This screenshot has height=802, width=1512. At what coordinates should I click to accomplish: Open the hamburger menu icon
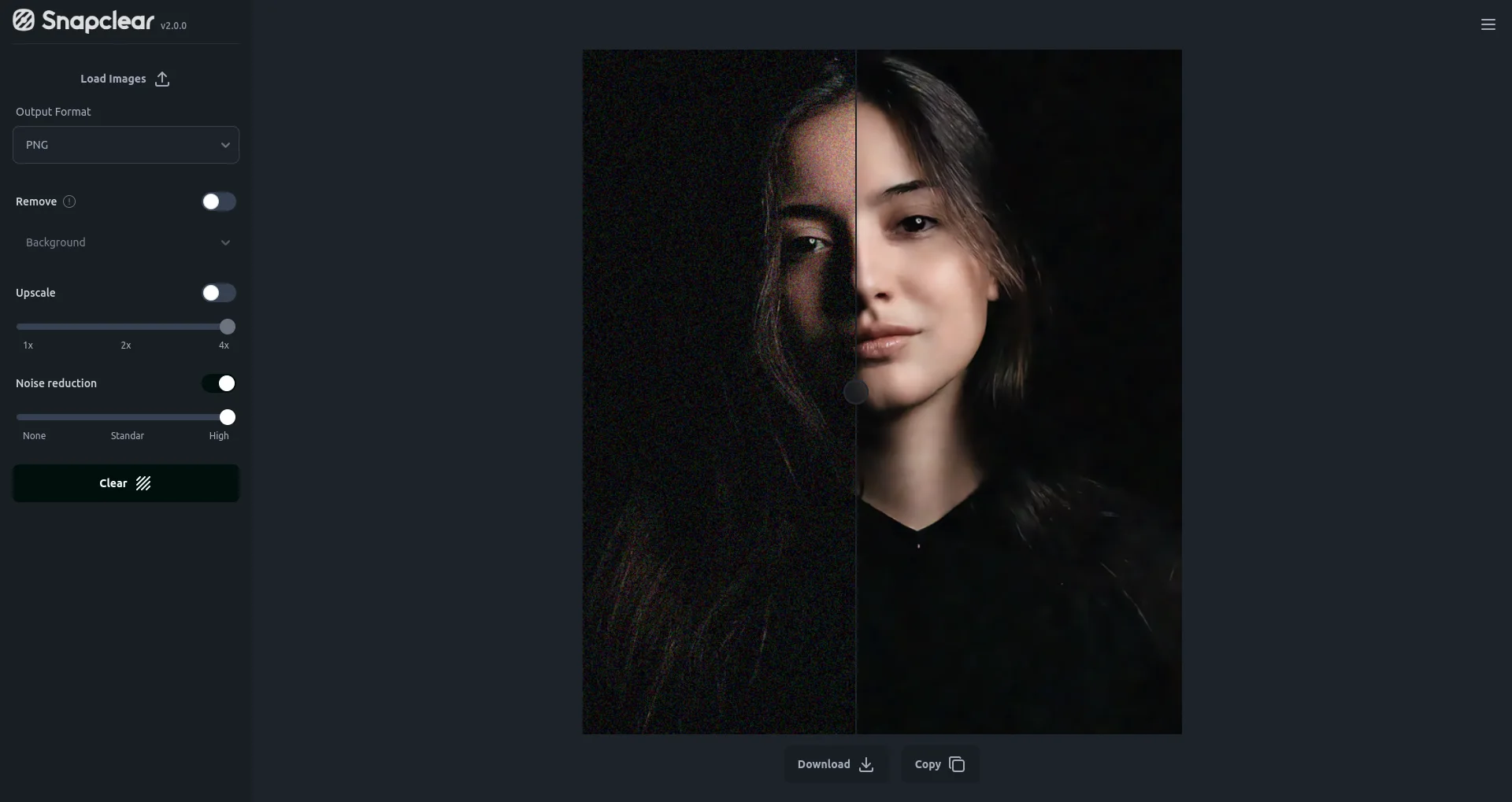point(1488,24)
